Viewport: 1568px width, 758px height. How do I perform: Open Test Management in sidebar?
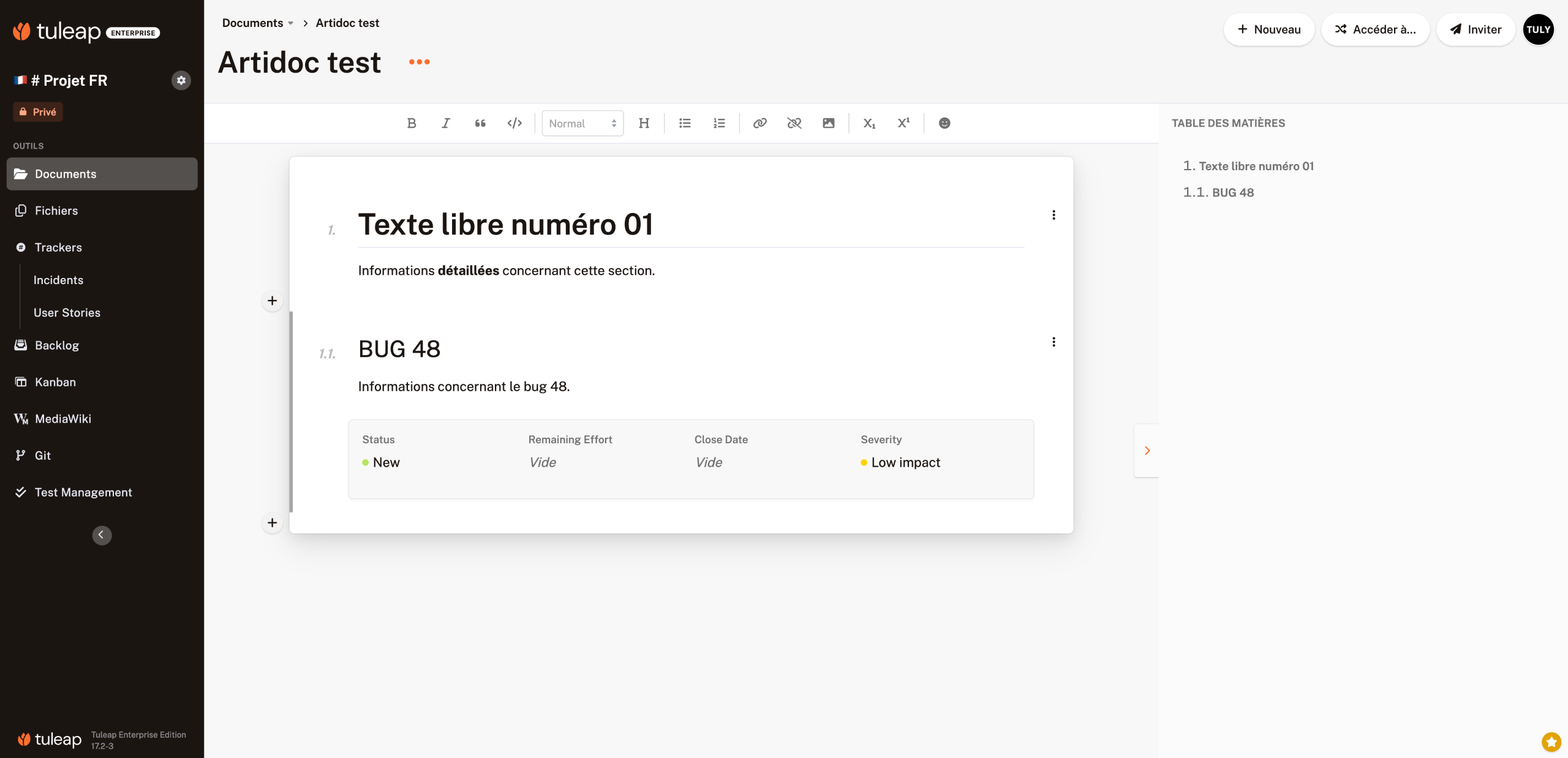(x=83, y=492)
